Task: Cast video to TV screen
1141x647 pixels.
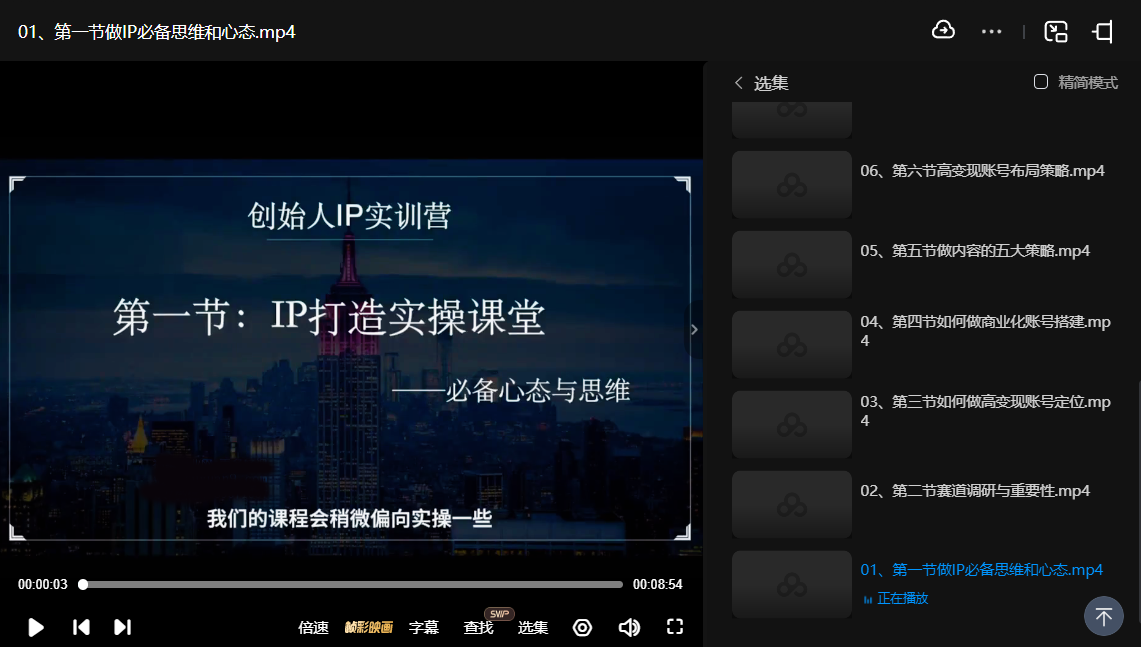Action: pos(1102,31)
